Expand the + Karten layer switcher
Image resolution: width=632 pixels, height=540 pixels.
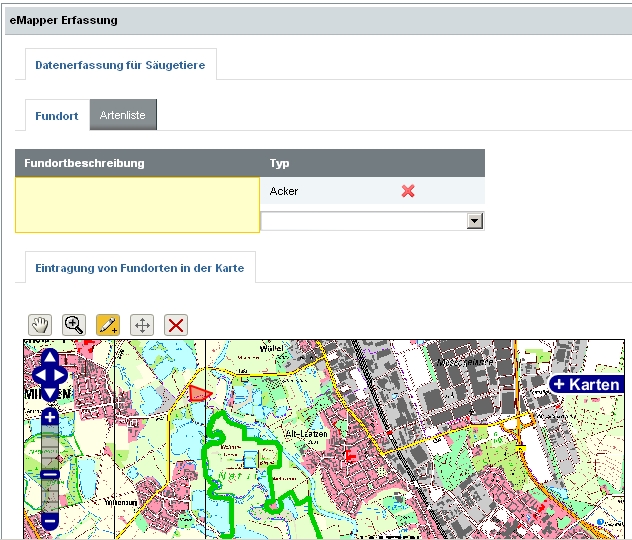click(x=586, y=385)
